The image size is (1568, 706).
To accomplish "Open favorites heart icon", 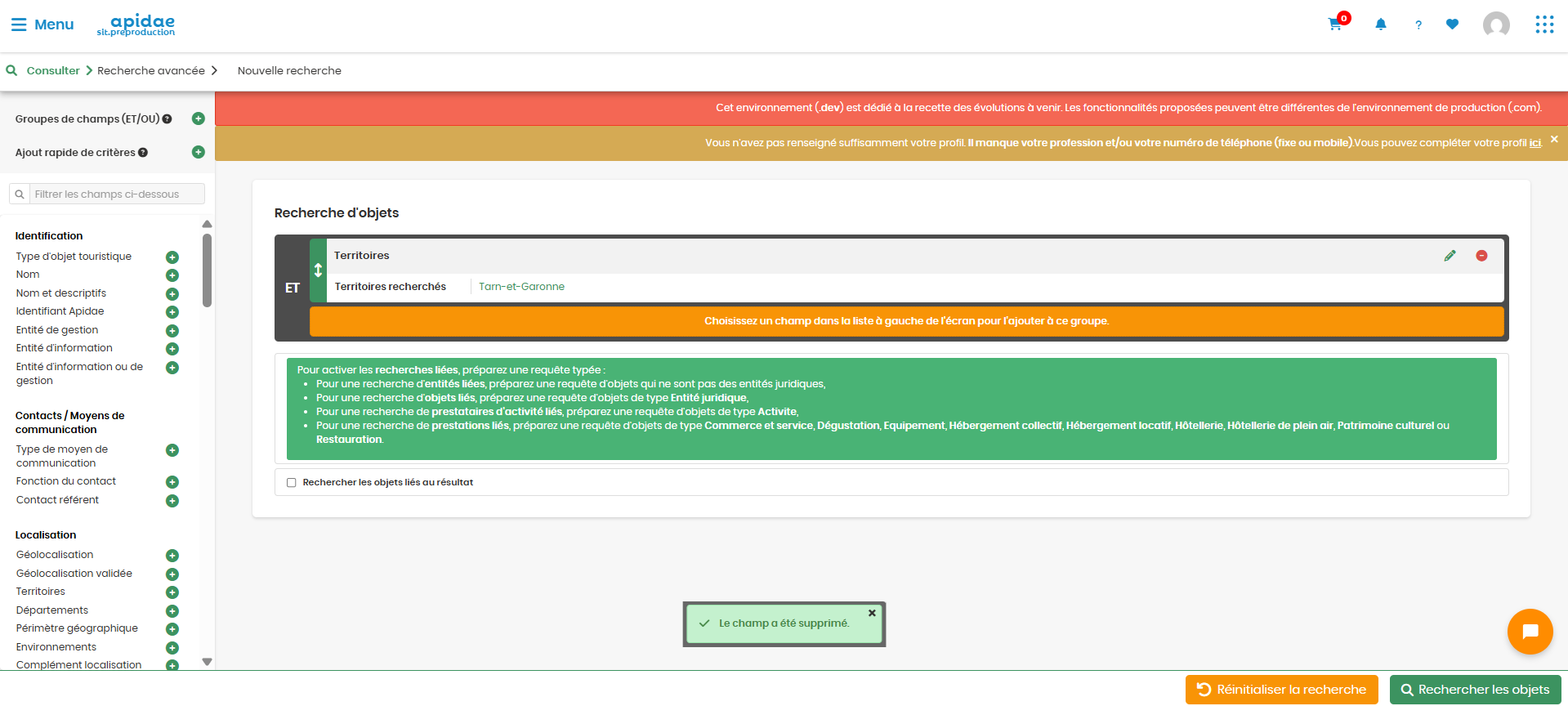I will pyautogui.click(x=1452, y=25).
